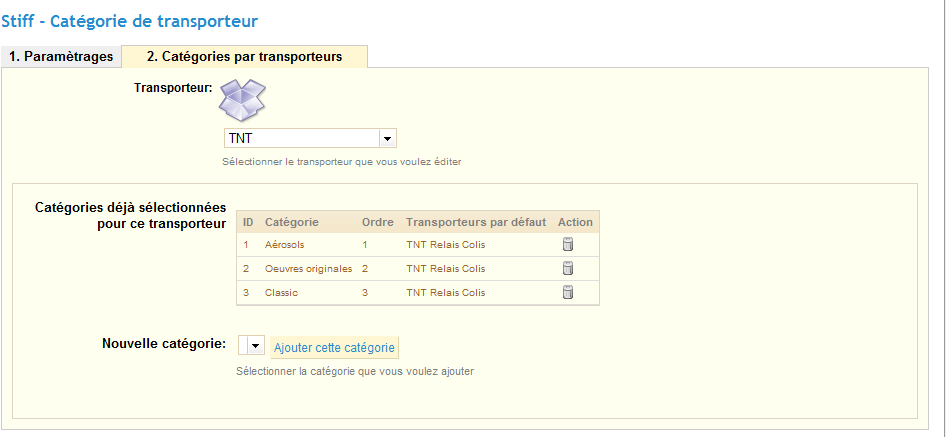Screen dimensions: 946x437
Task: Click the Ordre column header
Action: 378,222
